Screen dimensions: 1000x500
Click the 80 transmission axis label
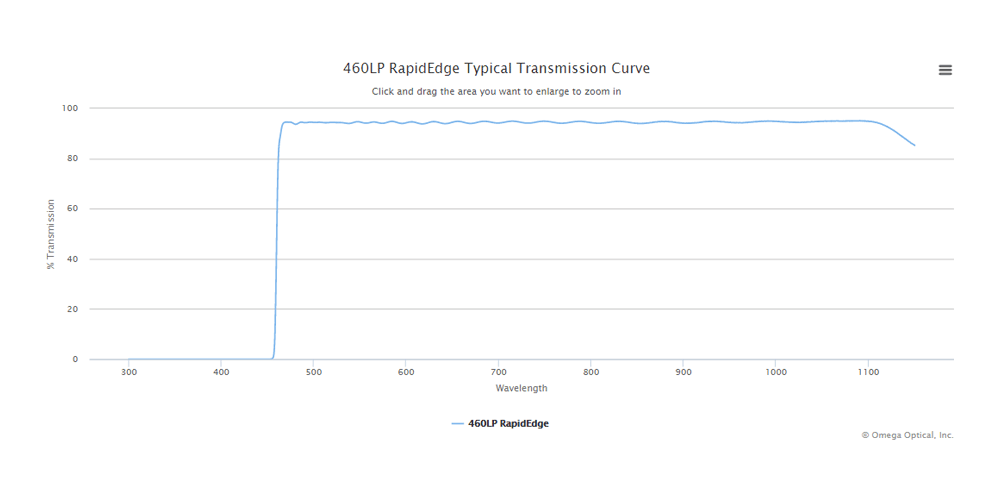click(x=73, y=159)
